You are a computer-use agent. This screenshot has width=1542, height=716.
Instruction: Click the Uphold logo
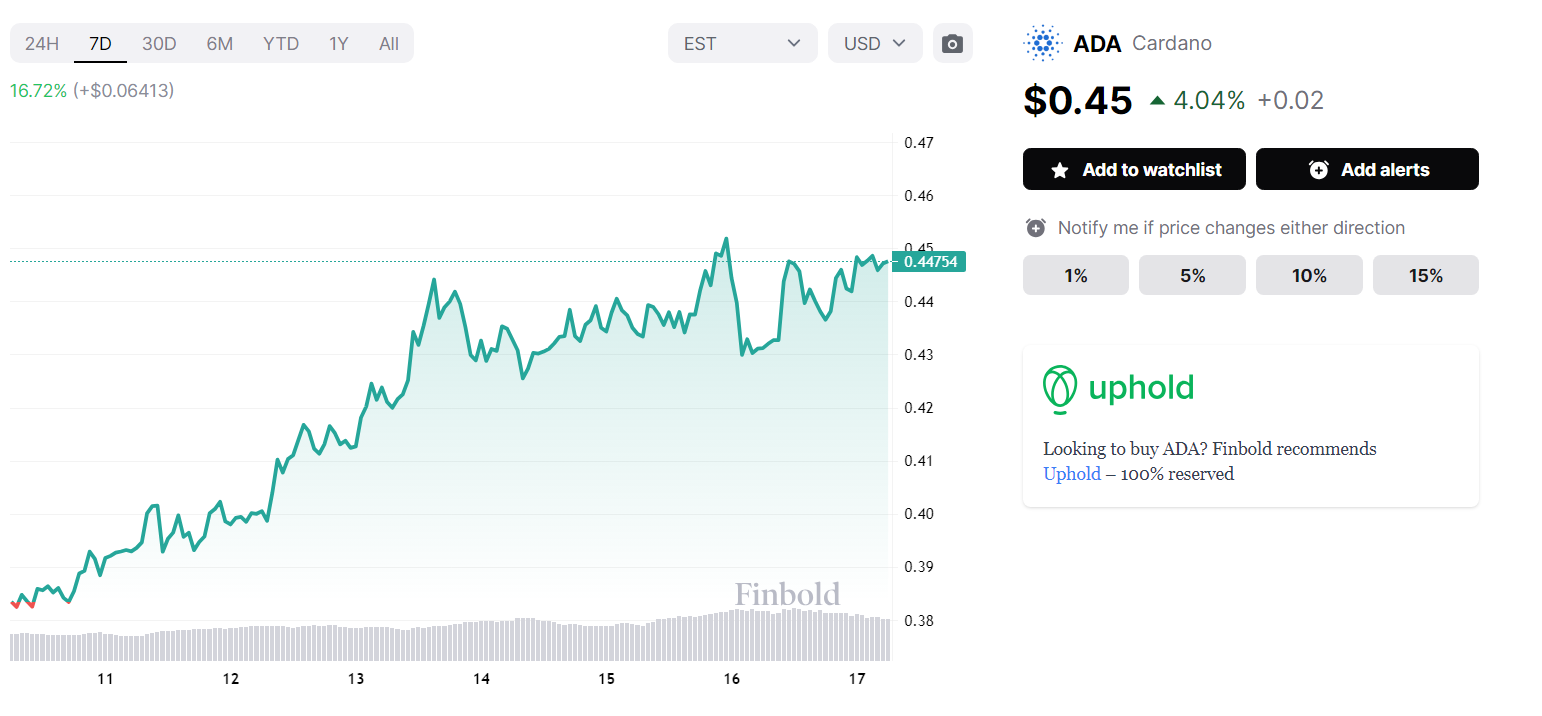[1118, 388]
